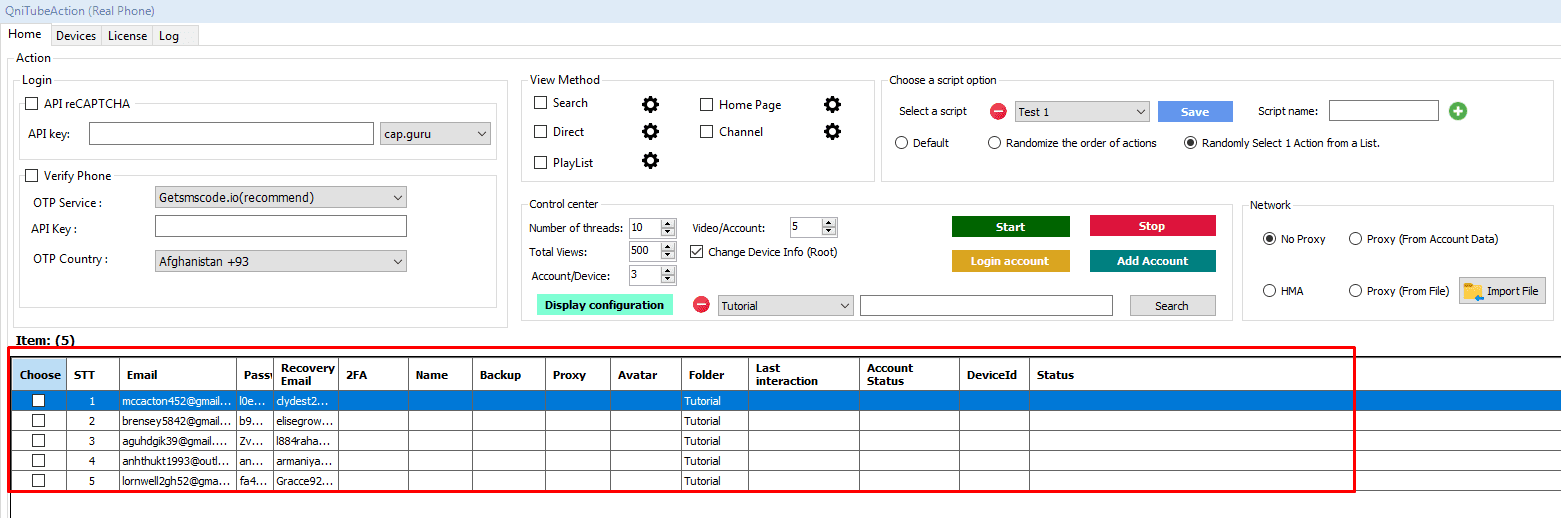The height and width of the screenshot is (518, 1561).
Task: Click the Search button in Control center
Action: click(1172, 306)
